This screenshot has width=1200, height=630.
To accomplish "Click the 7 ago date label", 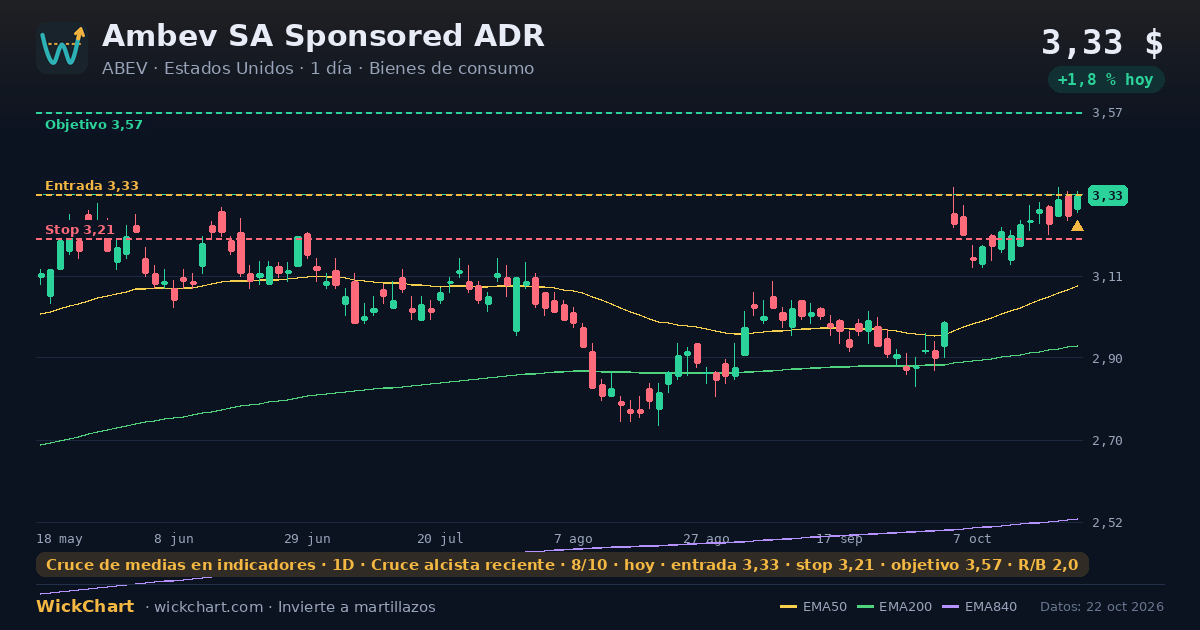I will (573, 539).
